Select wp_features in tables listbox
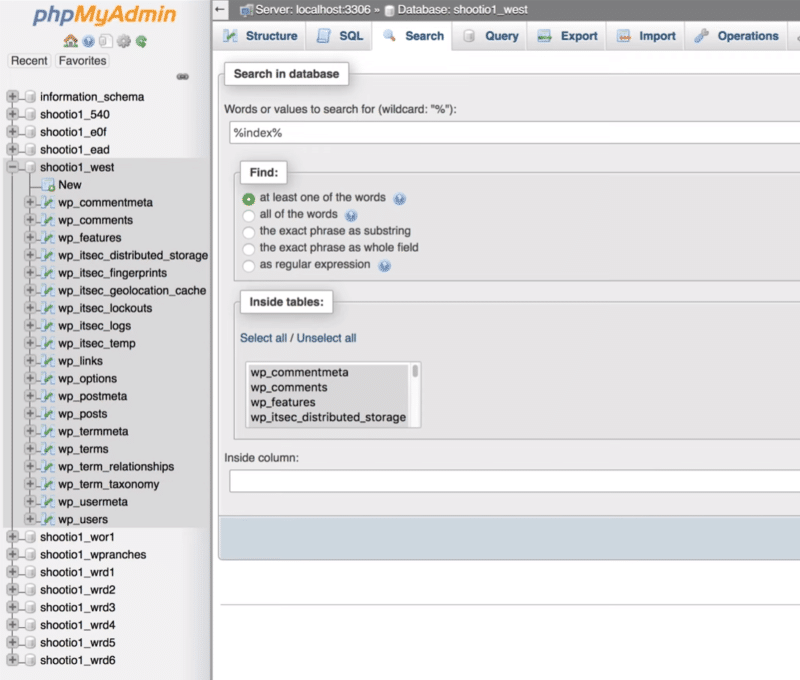The height and width of the screenshot is (680, 800). 329,402
